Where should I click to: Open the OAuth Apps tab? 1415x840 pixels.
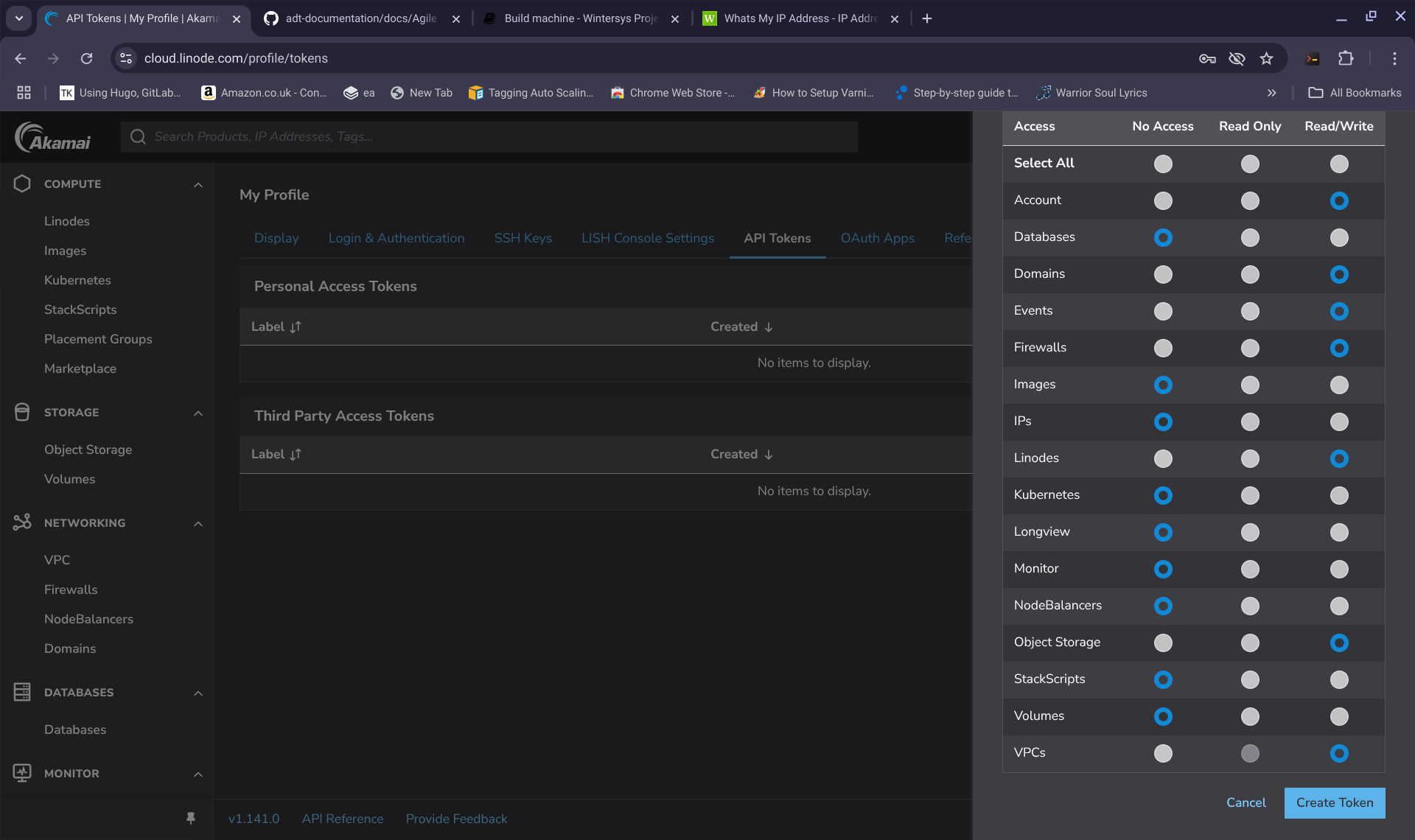[x=877, y=238]
